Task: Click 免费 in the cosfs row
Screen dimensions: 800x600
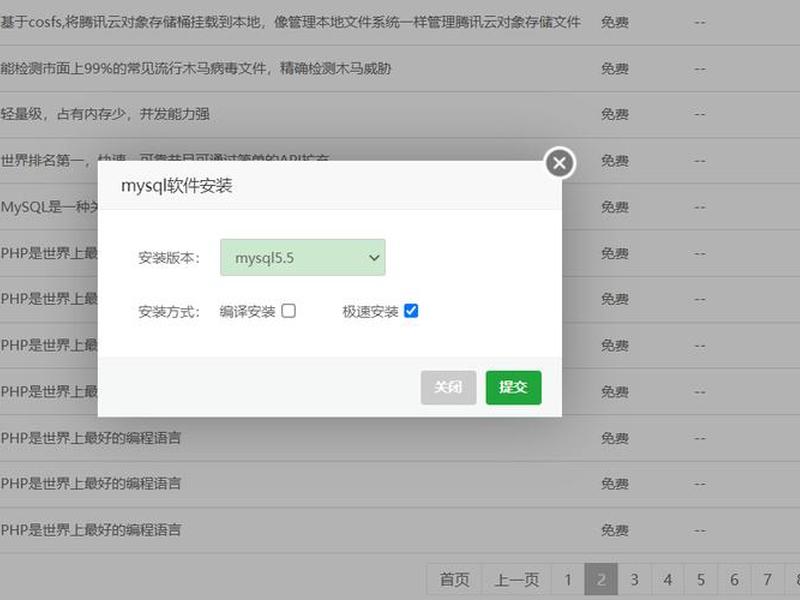Action: pyautogui.click(x=614, y=22)
